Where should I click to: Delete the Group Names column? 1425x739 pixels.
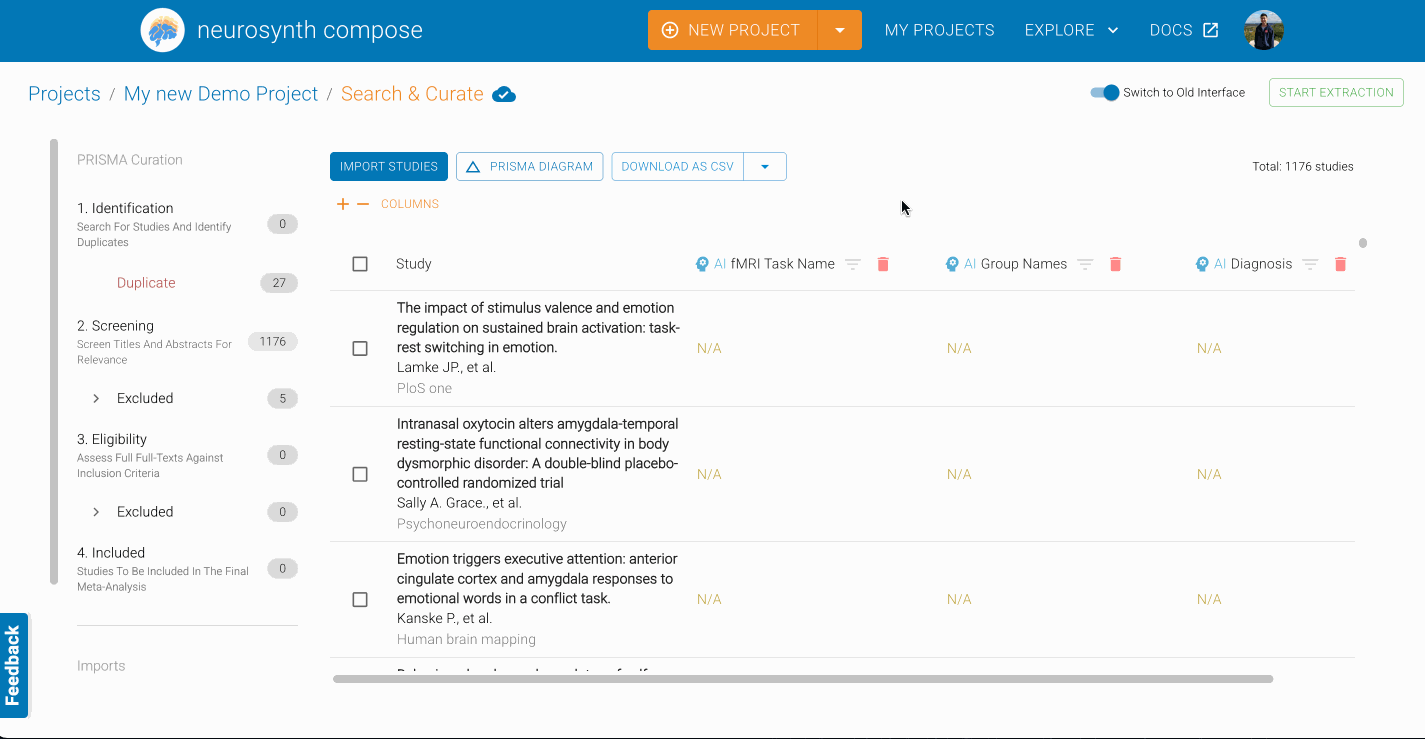click(x=1116, y=264)
